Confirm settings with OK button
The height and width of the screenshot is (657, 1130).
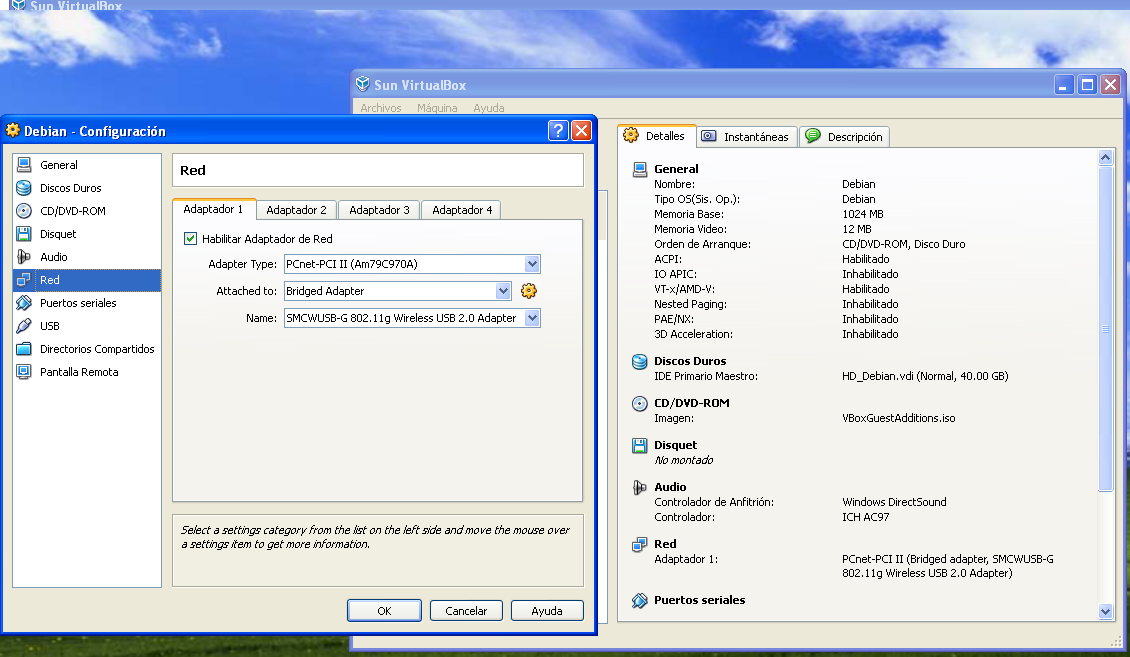(x=384, y=611)
